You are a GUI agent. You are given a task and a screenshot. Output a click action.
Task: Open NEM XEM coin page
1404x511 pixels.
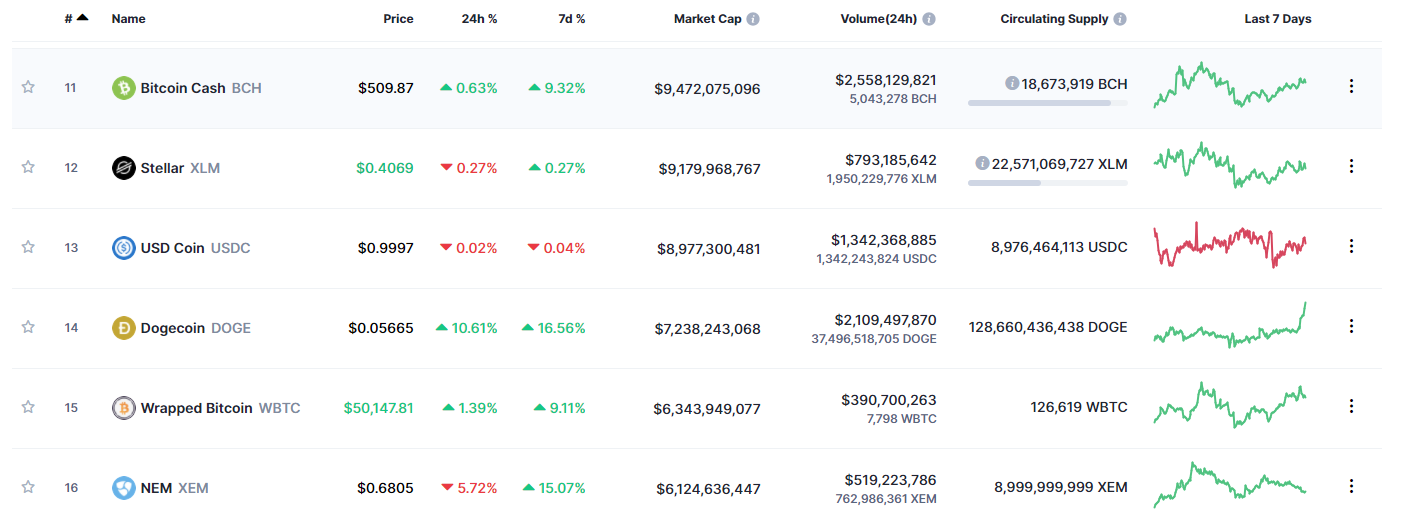click(x=174, y=488)
